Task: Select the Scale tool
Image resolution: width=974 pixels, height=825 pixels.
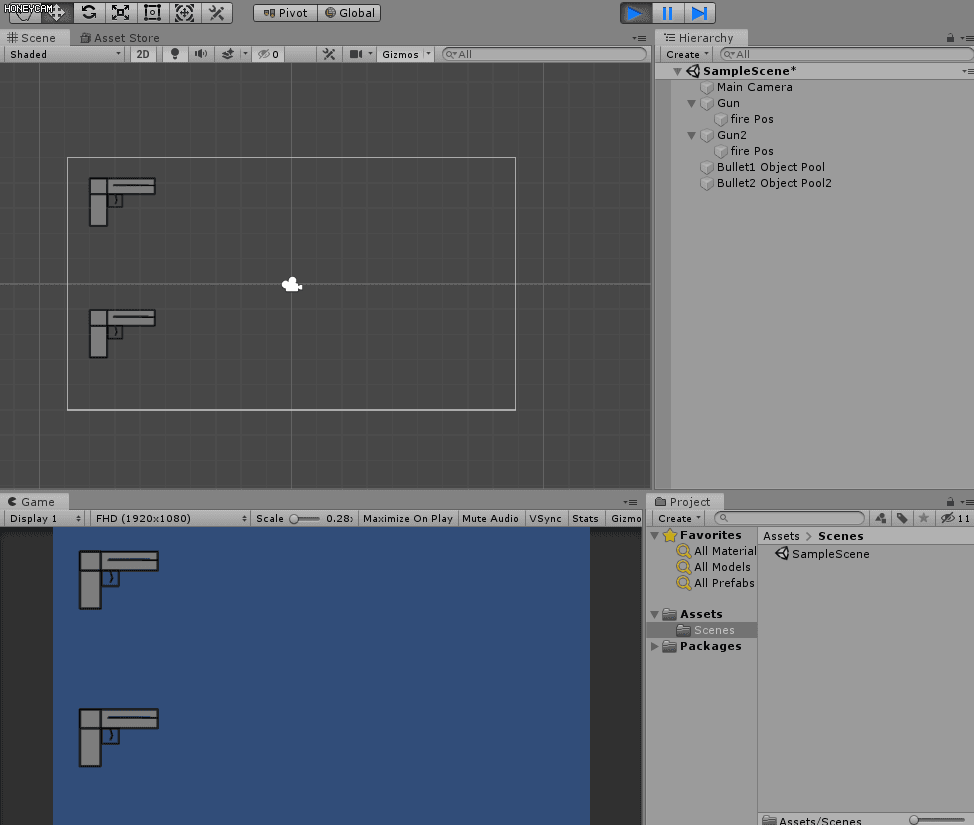Action: point(121,13)
